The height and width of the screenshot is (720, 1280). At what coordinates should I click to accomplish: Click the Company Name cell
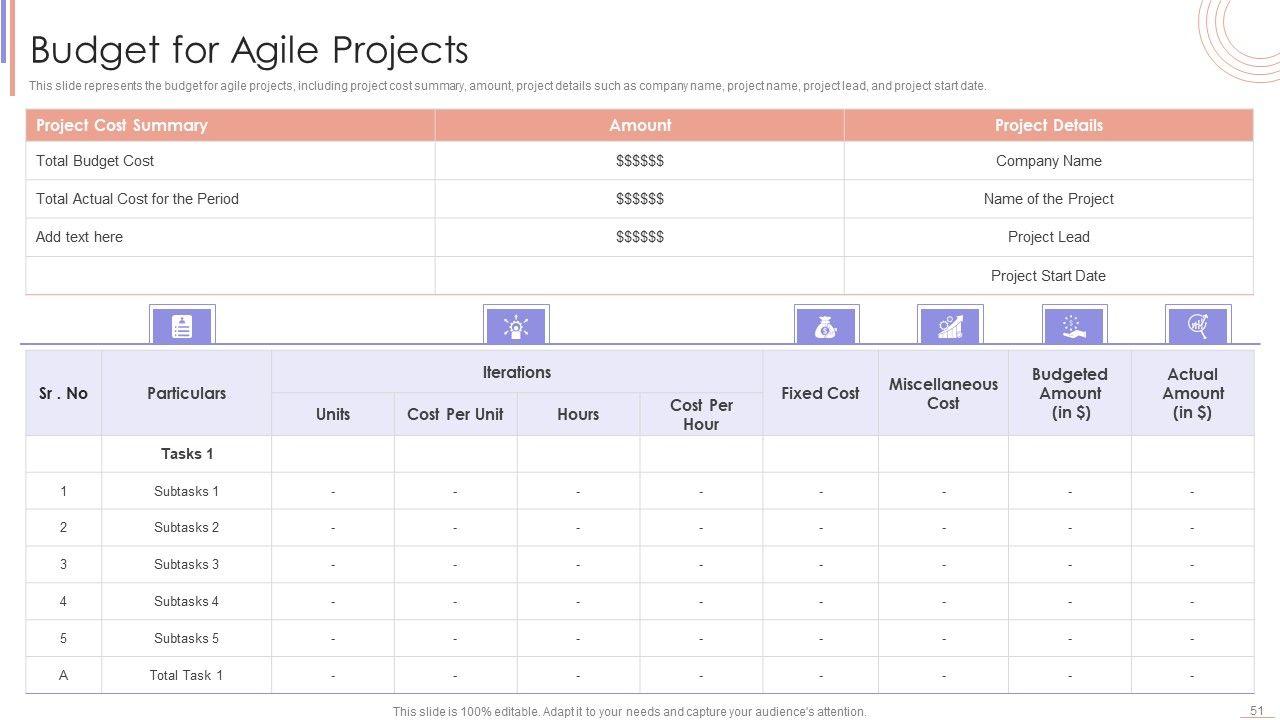click(x=1048, y=161)
